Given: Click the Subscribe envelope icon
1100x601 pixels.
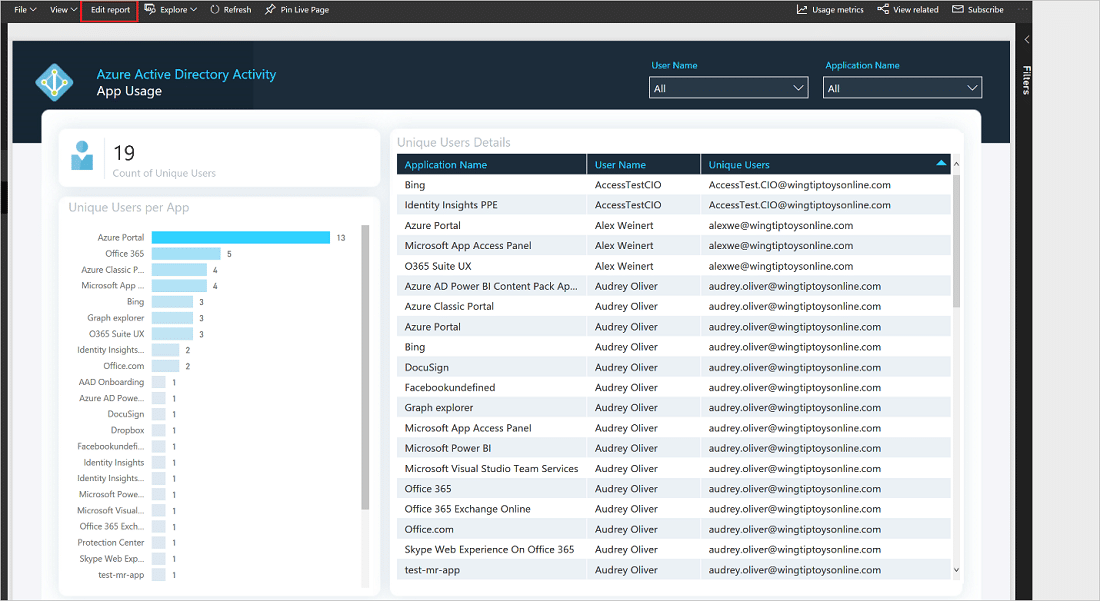Looking at the screenshot, I should point(958,9).
